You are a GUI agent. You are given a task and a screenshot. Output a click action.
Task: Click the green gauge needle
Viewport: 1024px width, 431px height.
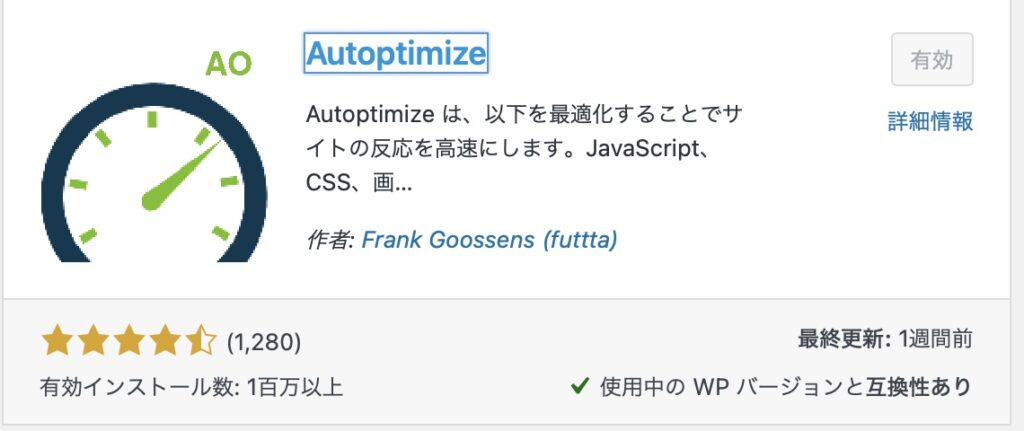point(180,176)
